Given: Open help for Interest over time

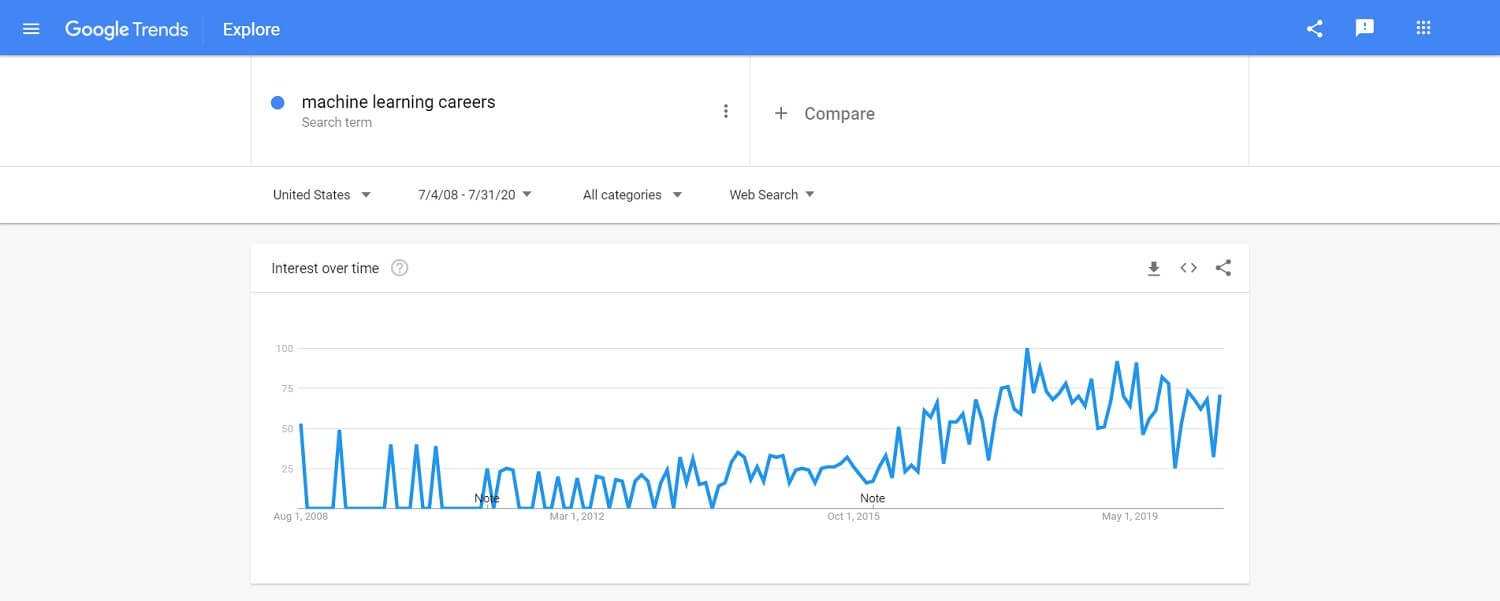Looking at the screenshot, I should coord(400,268).
